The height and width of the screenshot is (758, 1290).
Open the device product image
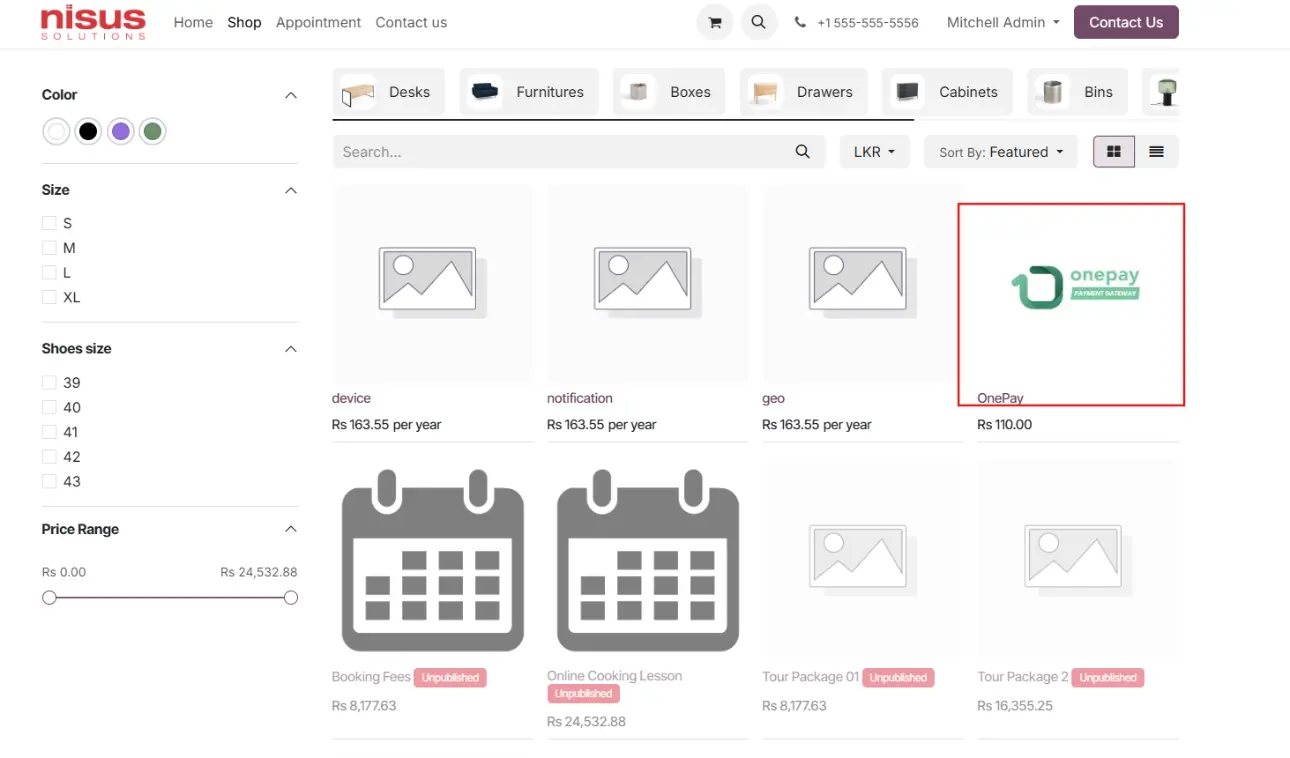click(x=432, y=283)
